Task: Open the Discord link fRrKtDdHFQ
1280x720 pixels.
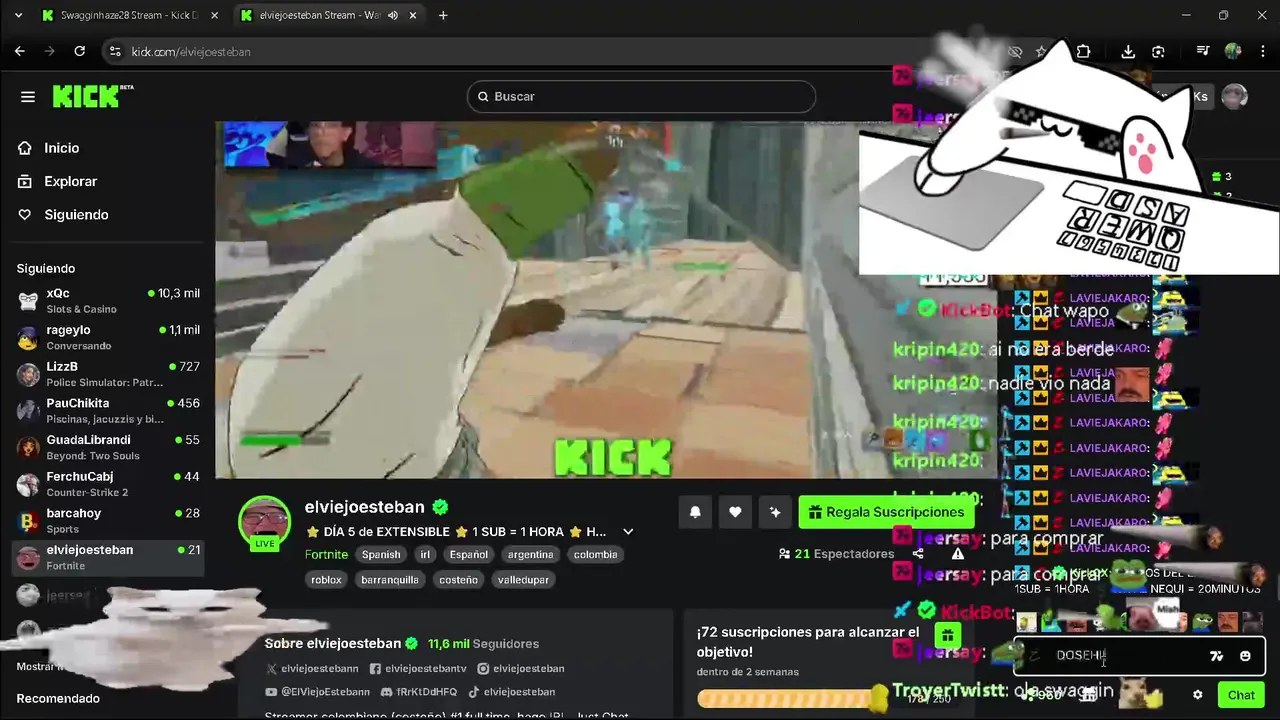Action: point(419,692)
